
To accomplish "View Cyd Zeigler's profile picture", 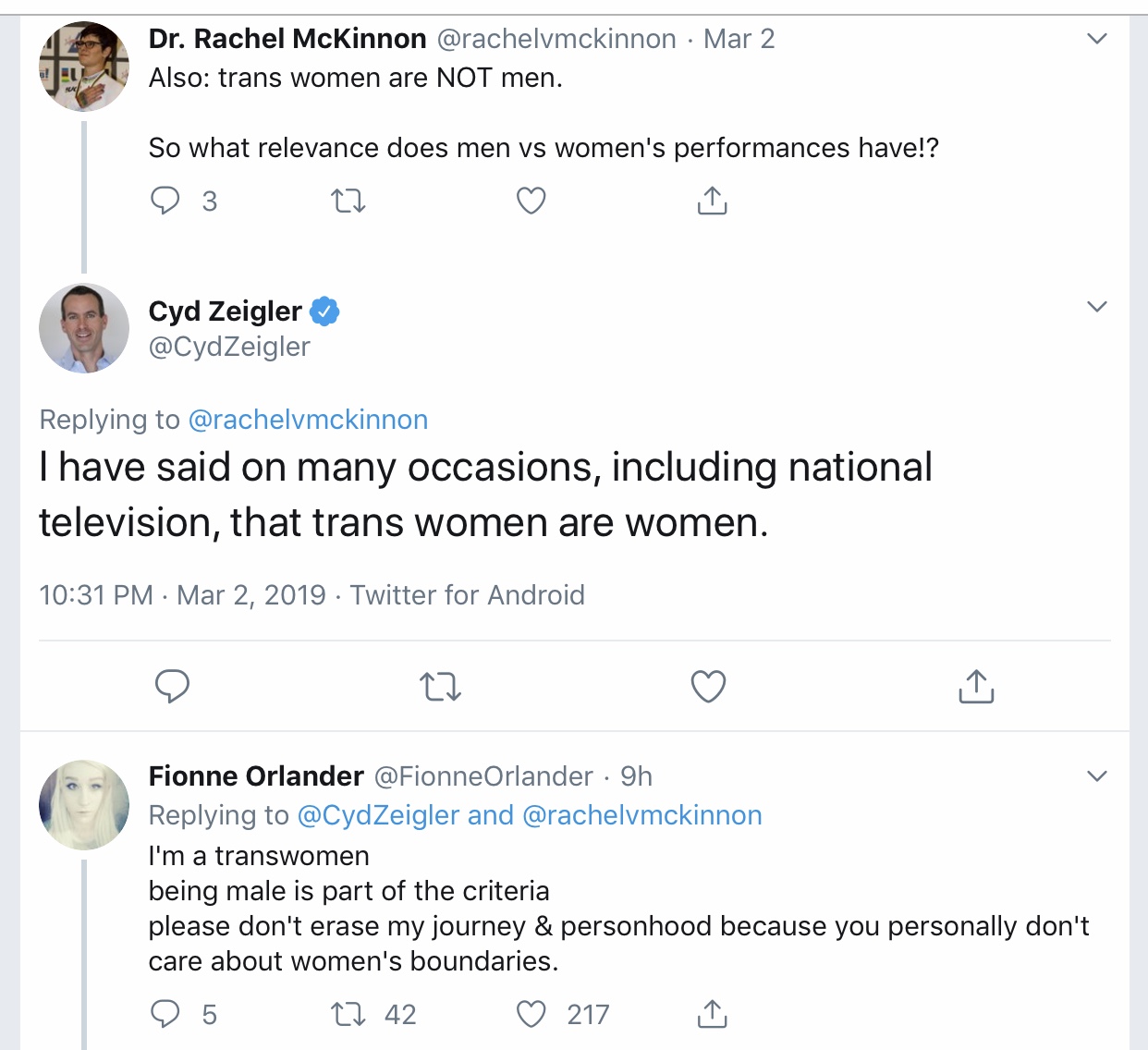I will tap(84, 328).
